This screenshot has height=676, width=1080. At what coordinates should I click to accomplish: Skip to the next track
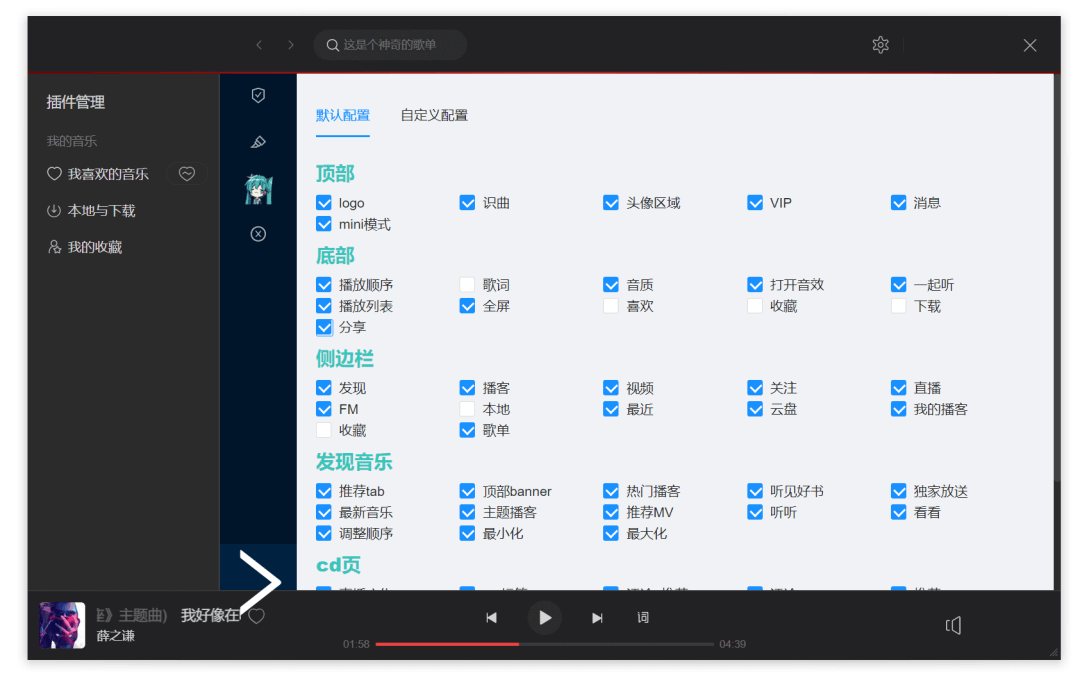tap(597, 617)
